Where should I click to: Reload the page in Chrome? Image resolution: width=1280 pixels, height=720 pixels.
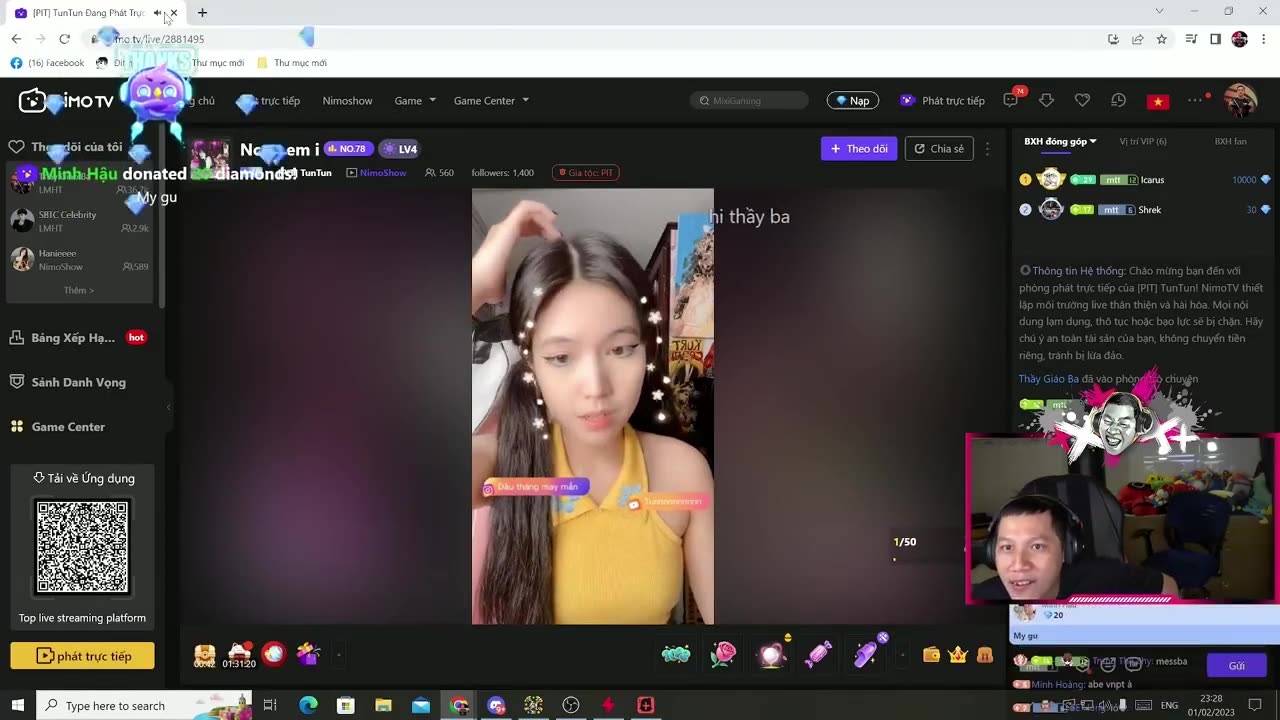click(64, 39)
